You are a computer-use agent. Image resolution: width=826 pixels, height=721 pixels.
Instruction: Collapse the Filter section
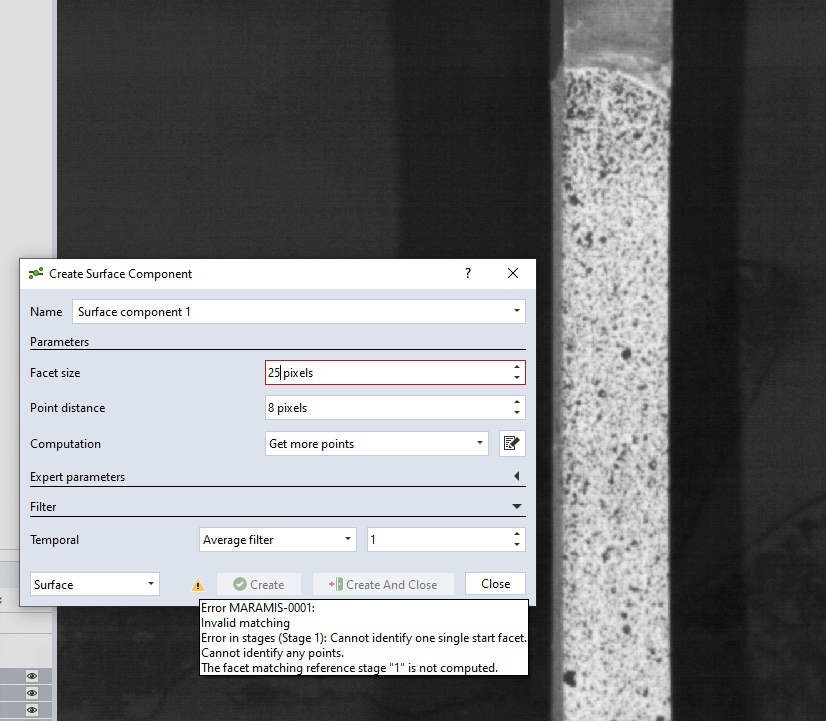coord(516,507)
